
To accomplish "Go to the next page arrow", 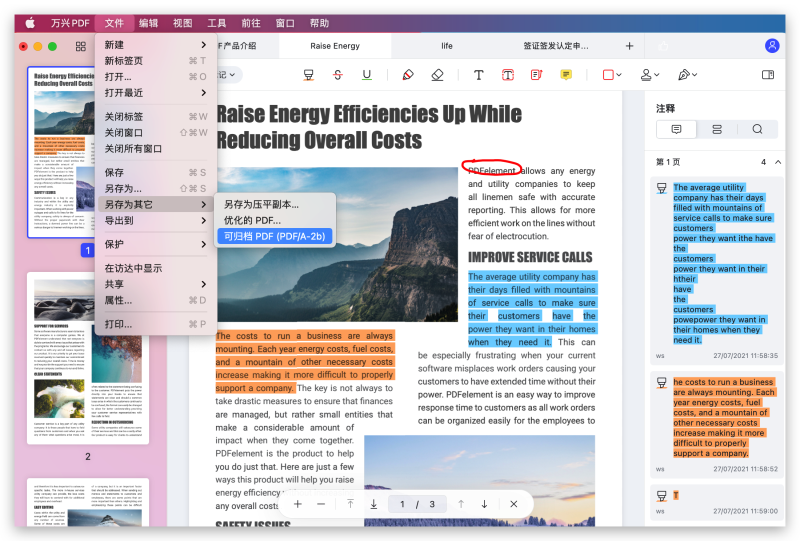I will pyautogui.click(x=484, y=504).
